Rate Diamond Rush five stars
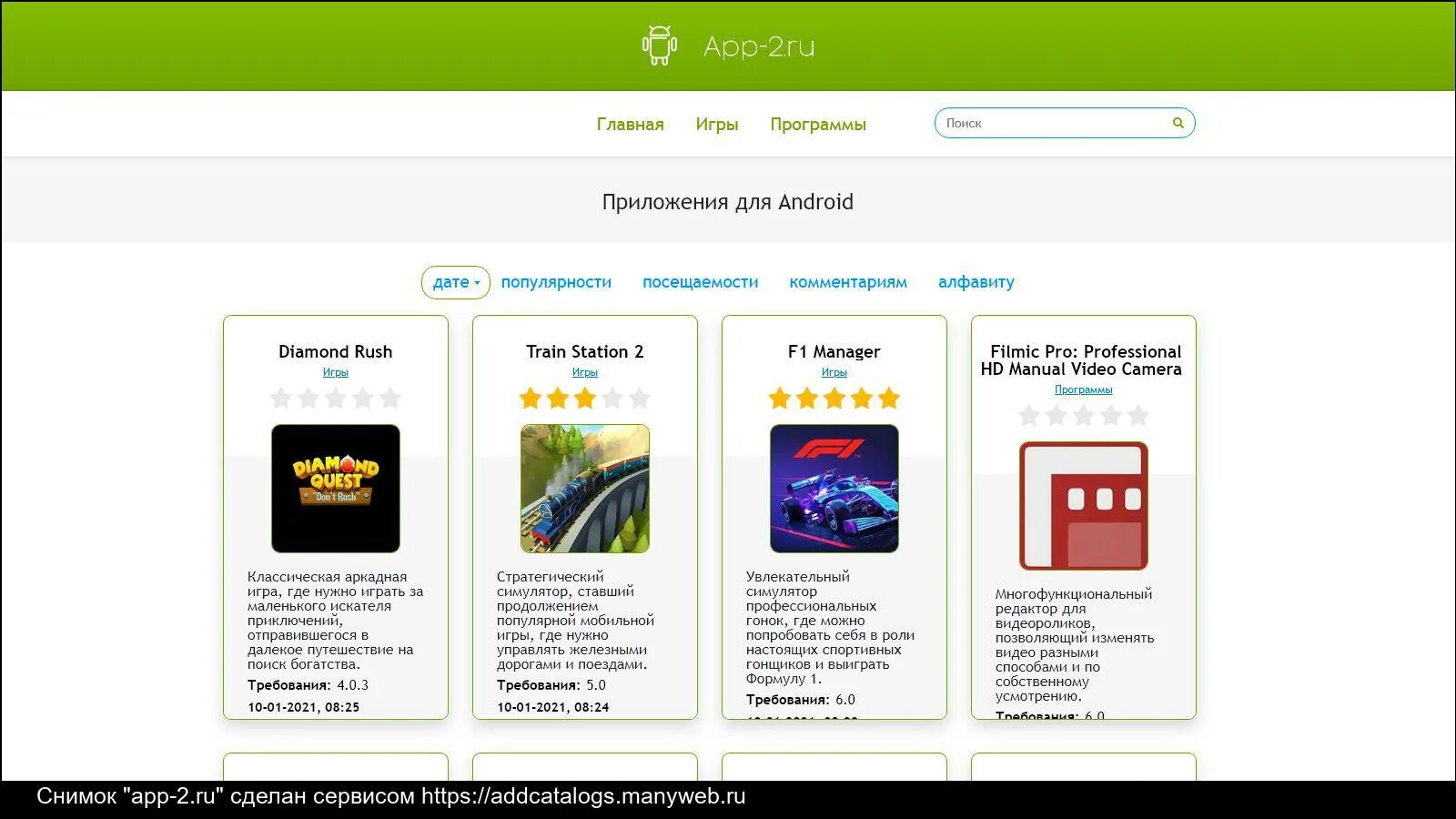 [390, 398]
